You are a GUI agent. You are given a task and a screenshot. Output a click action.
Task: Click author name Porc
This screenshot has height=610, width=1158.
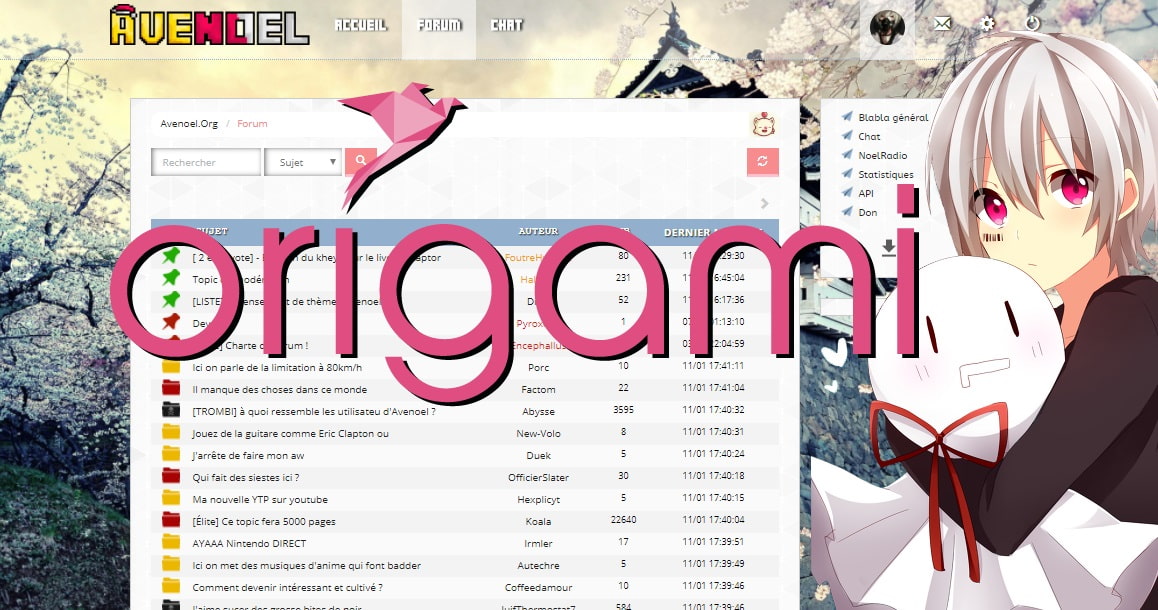(x=538, y=367)
